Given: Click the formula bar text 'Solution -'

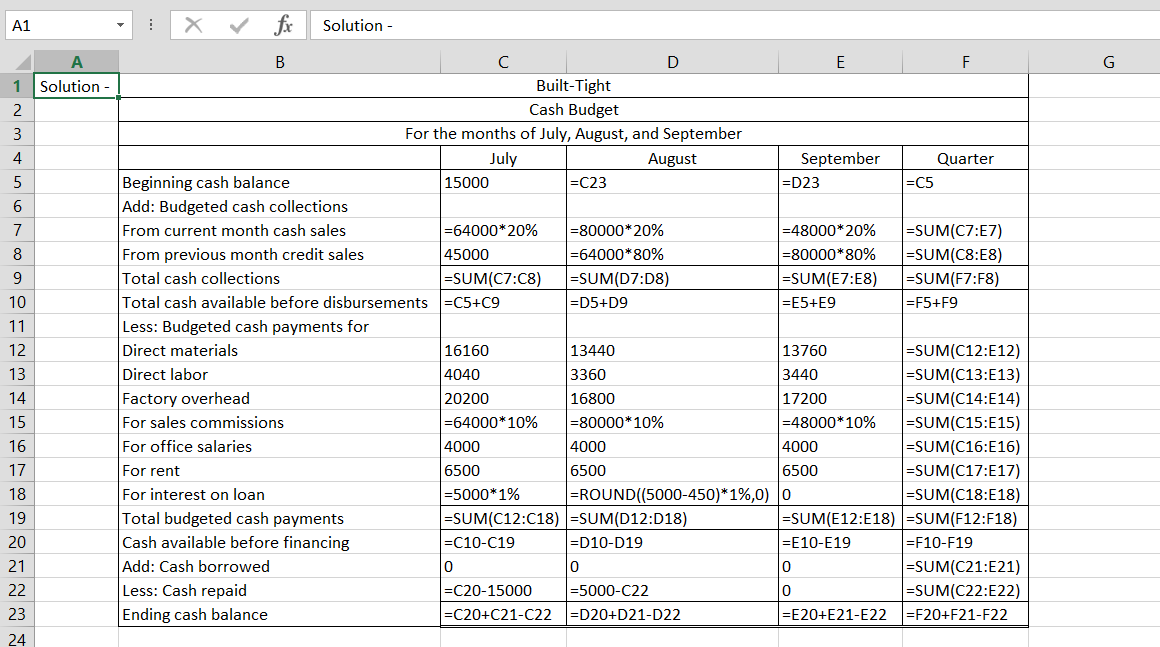Looking at the screenshot, I should (x=357, y=25).
